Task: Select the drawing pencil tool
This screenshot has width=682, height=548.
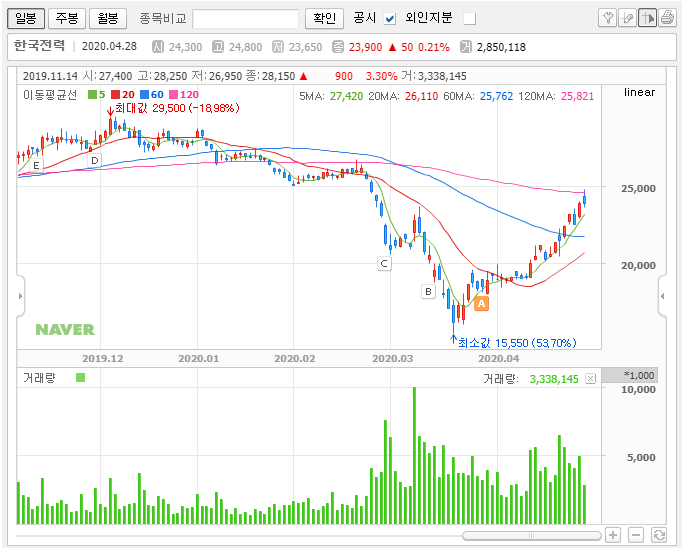Action: (x=628, y=18)
